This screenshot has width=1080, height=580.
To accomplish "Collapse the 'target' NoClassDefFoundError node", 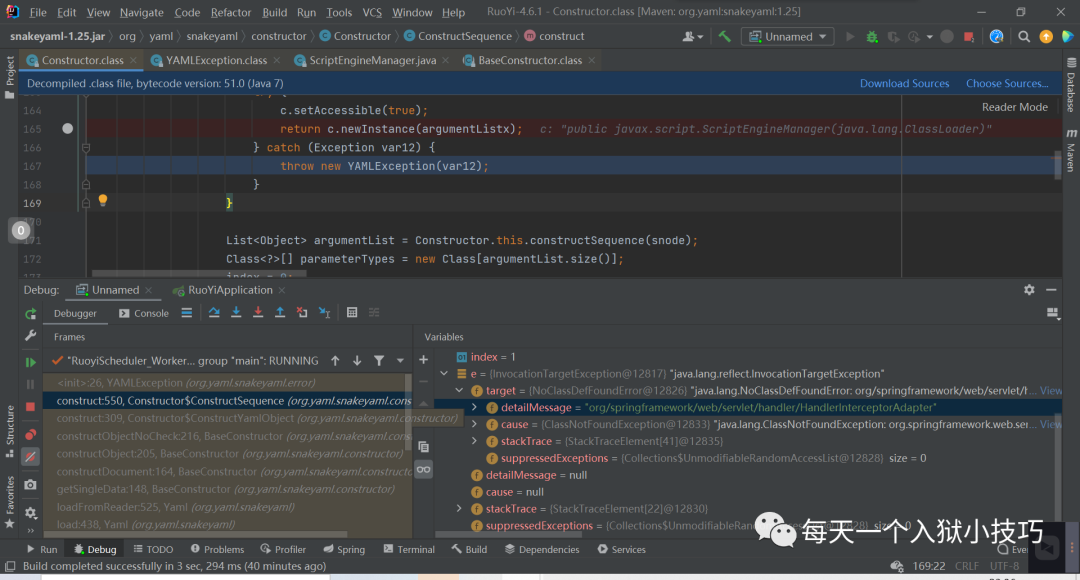I will (459, 391).
